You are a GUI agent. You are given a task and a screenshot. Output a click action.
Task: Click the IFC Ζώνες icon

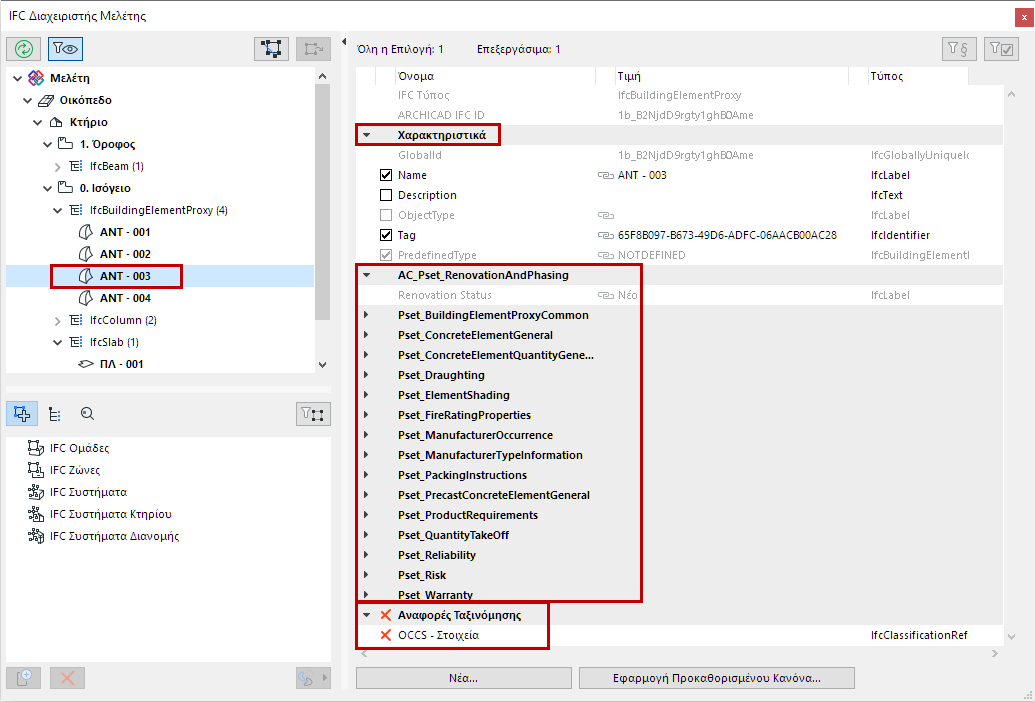[36, 470]
